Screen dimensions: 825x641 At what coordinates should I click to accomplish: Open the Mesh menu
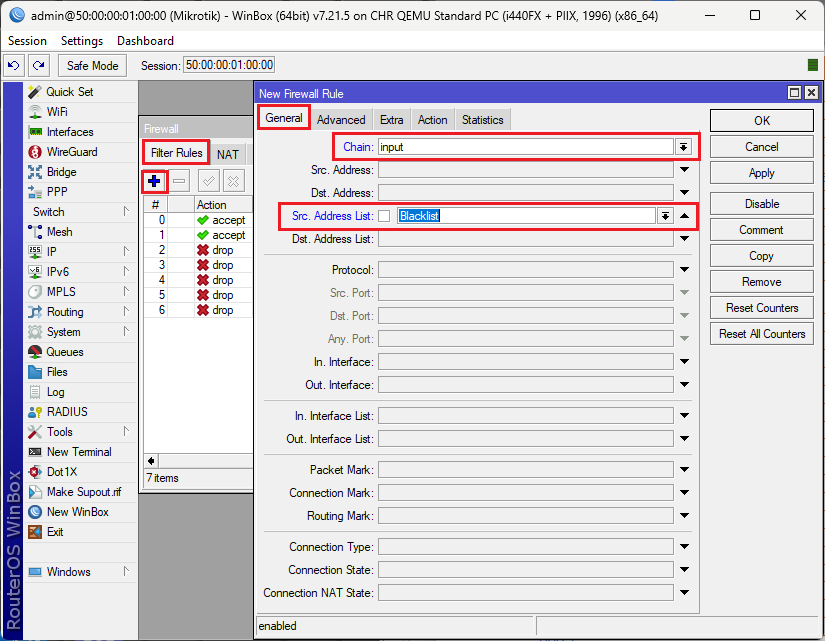[59, 232]
